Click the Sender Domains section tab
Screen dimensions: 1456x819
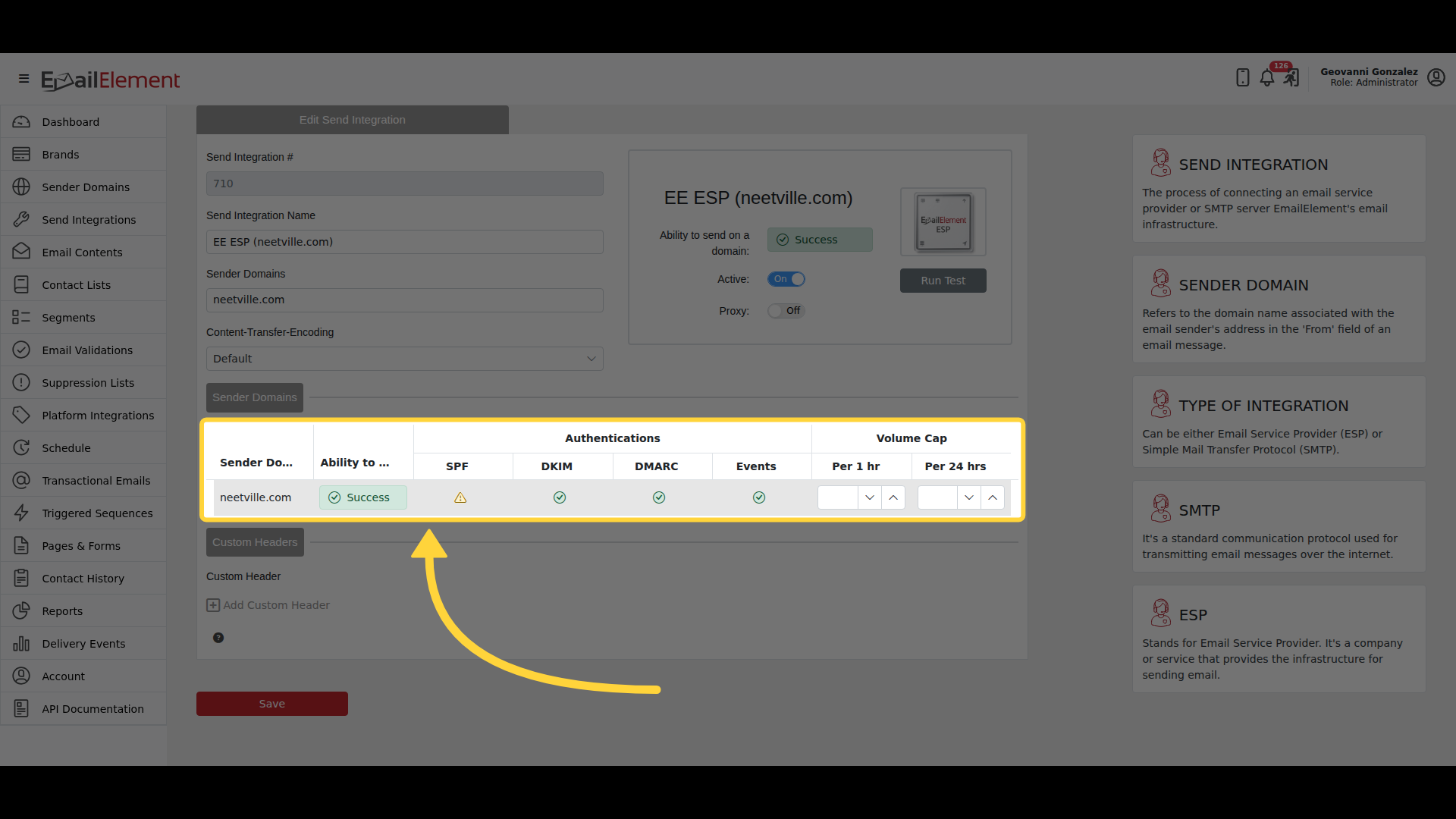[x=255, y=397]
